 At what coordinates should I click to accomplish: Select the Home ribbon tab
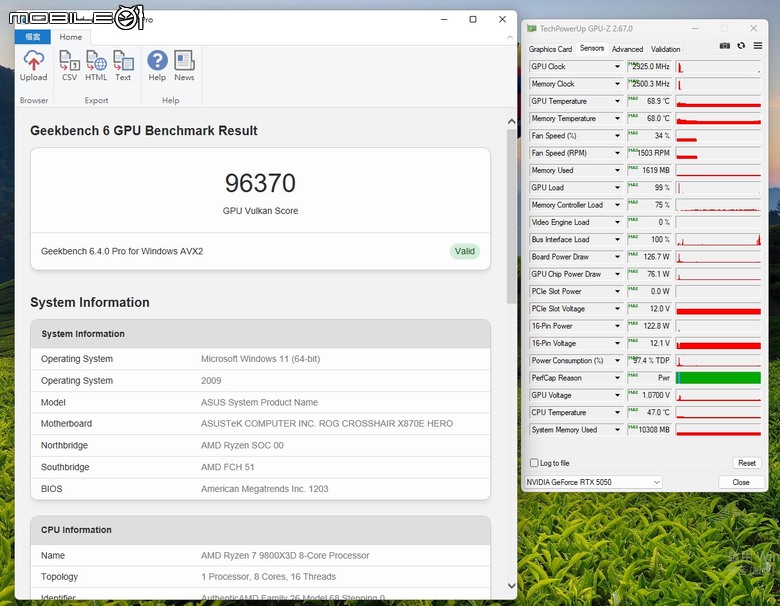pyautogui.click(x=71, y=37)
